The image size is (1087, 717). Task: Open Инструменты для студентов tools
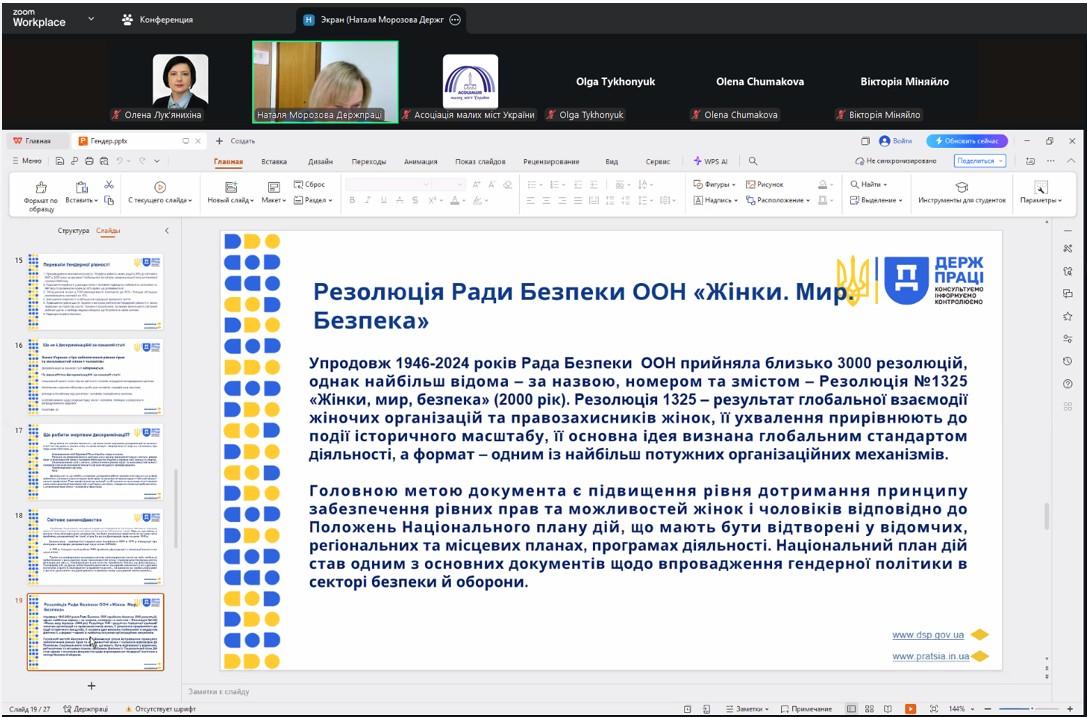[x=961, y=192]
